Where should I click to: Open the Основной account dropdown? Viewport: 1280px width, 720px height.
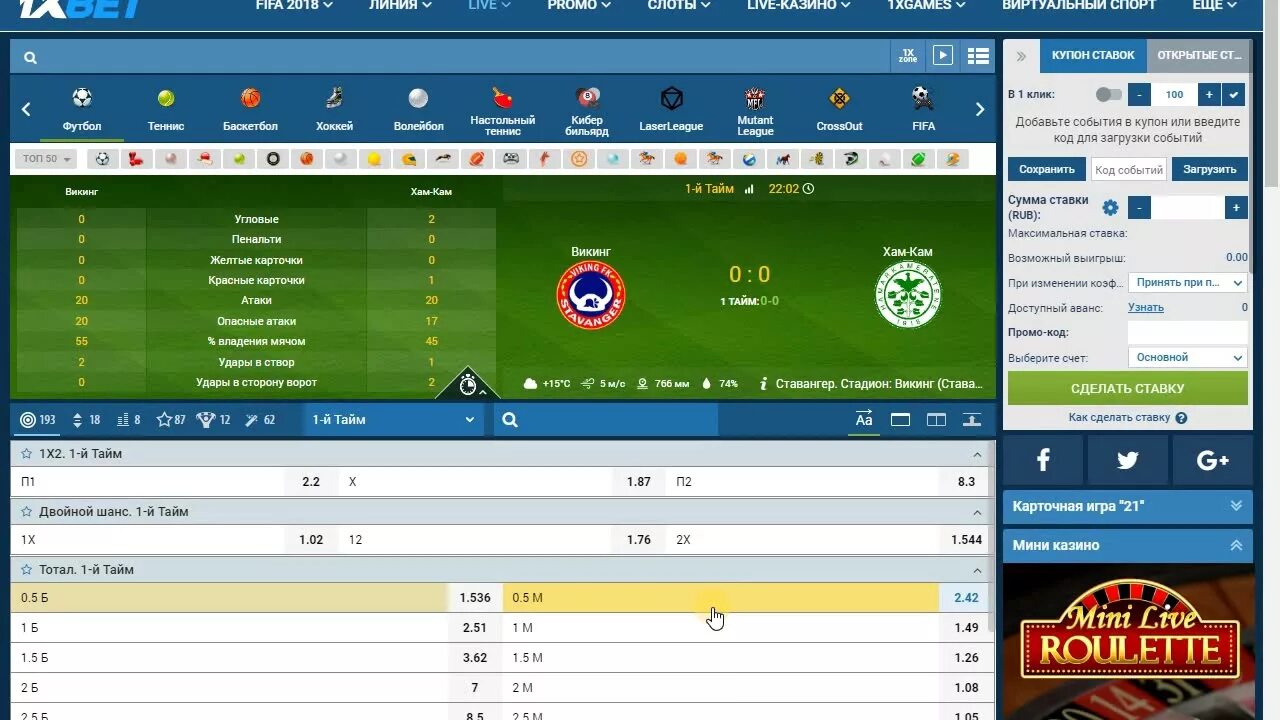tap(1187, 358)
